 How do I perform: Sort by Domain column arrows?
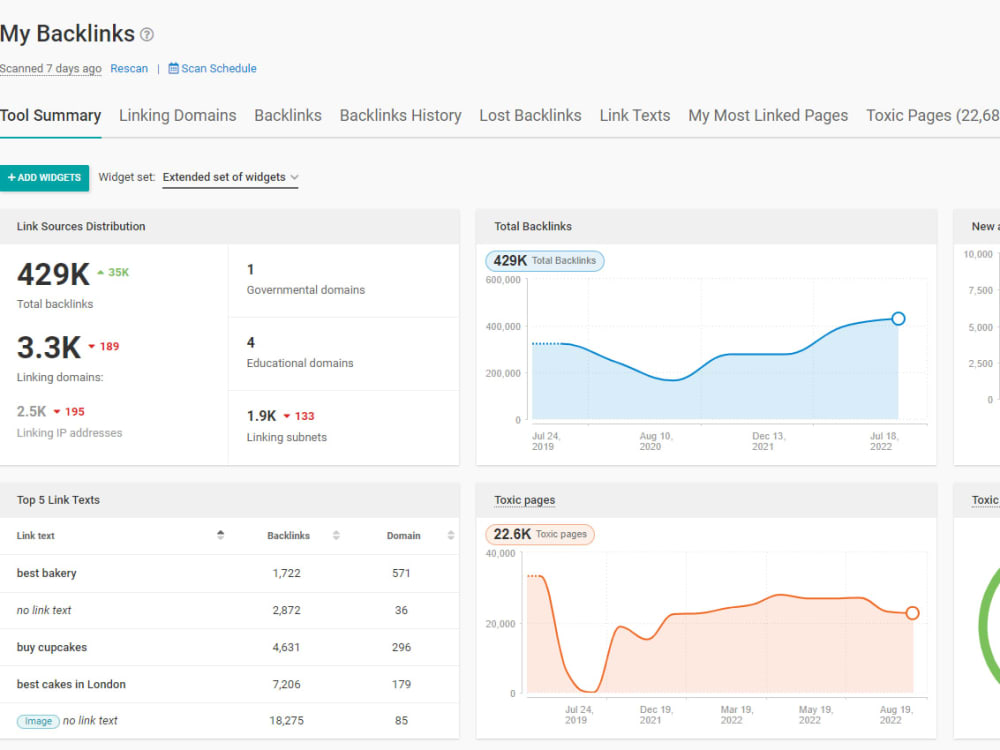pos(451,535)
